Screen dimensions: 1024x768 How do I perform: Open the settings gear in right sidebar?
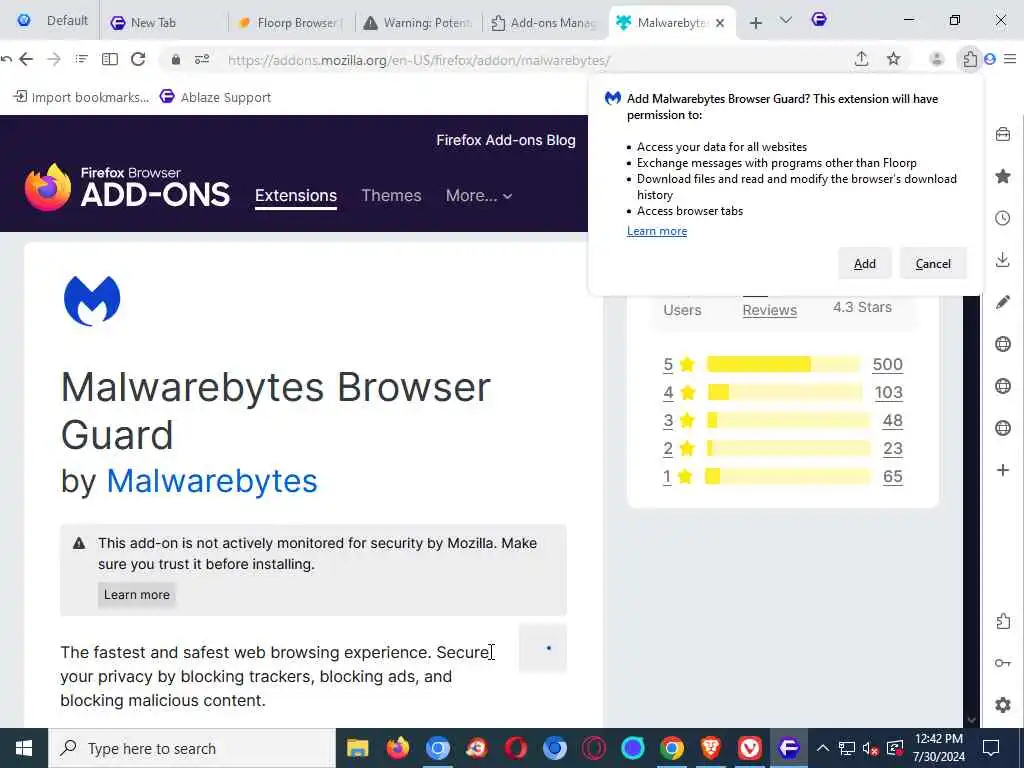[1003, 705]
